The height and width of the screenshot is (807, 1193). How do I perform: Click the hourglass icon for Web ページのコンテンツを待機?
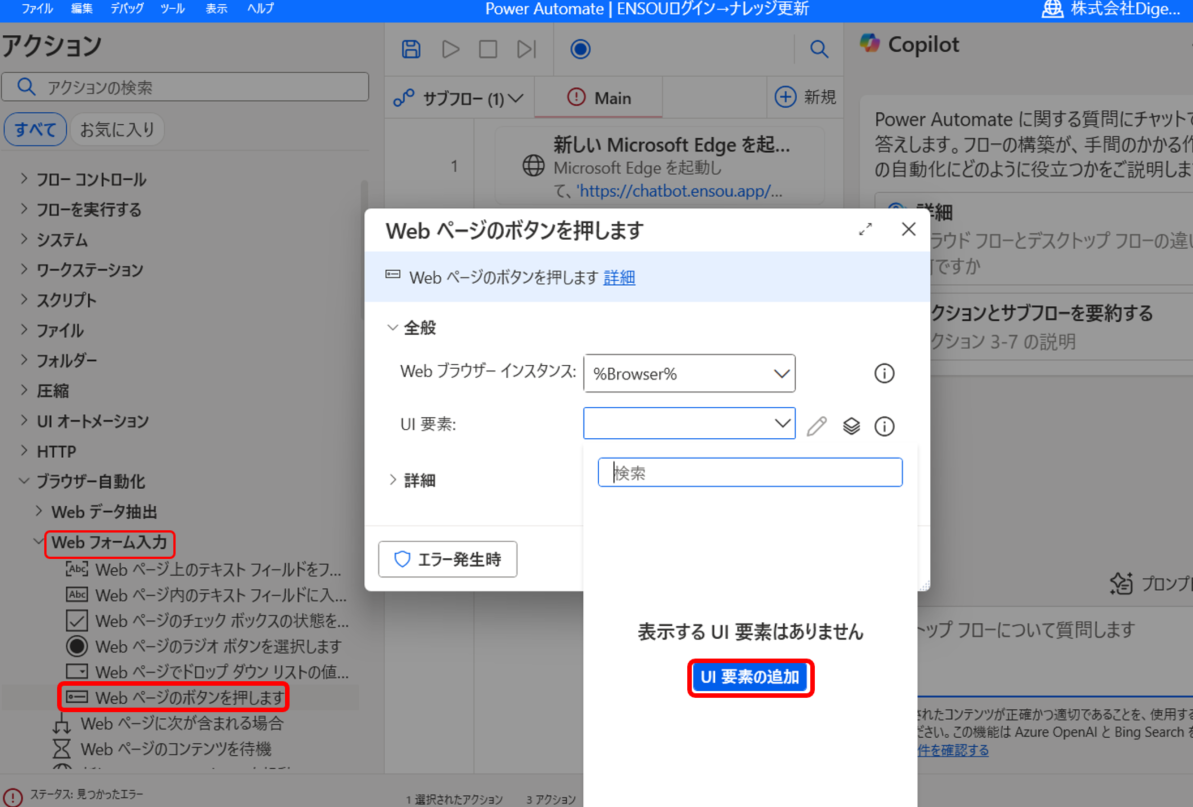(62, 749)
